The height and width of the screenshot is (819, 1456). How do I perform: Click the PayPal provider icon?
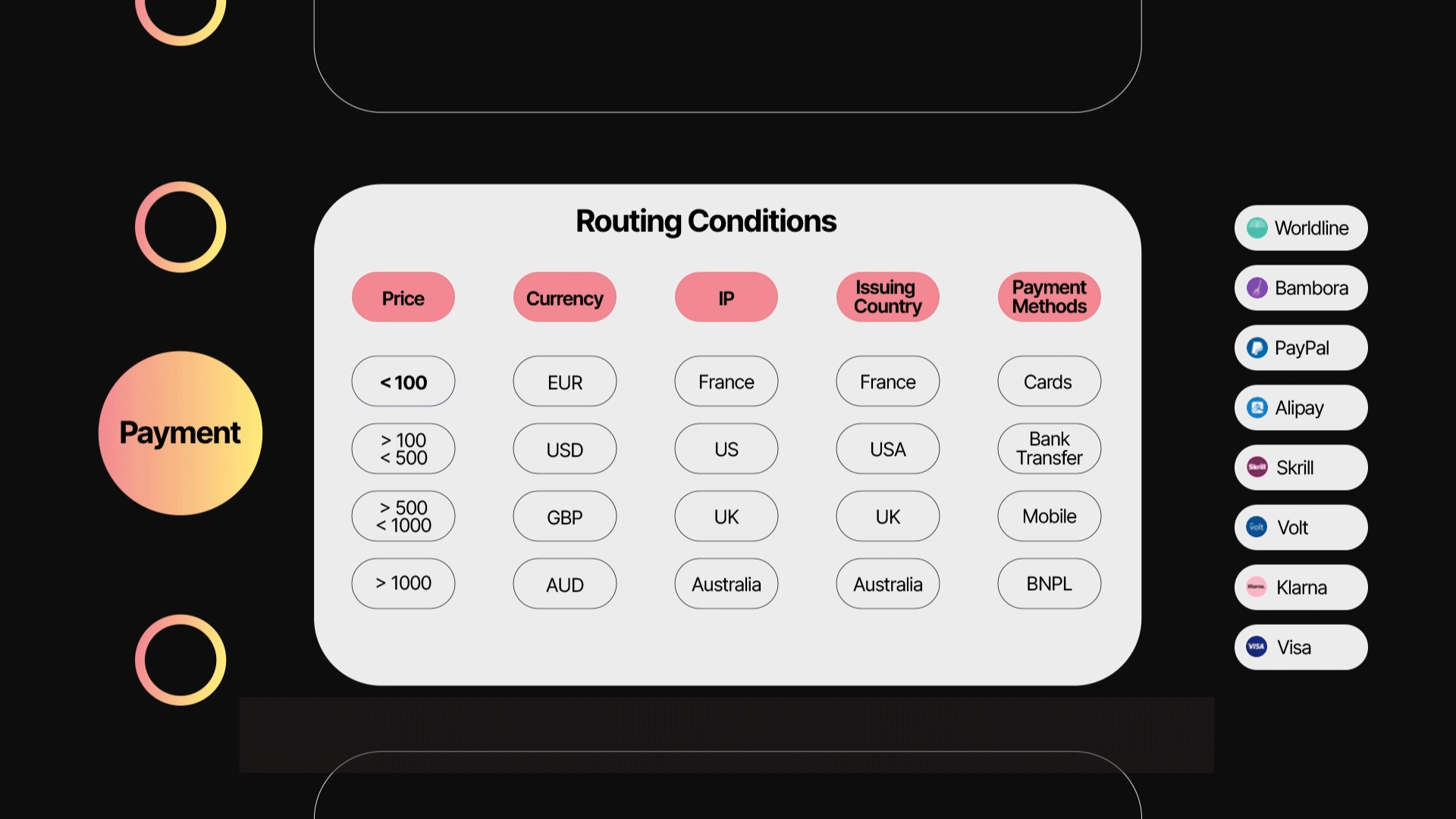click(x=1257, y=347)
